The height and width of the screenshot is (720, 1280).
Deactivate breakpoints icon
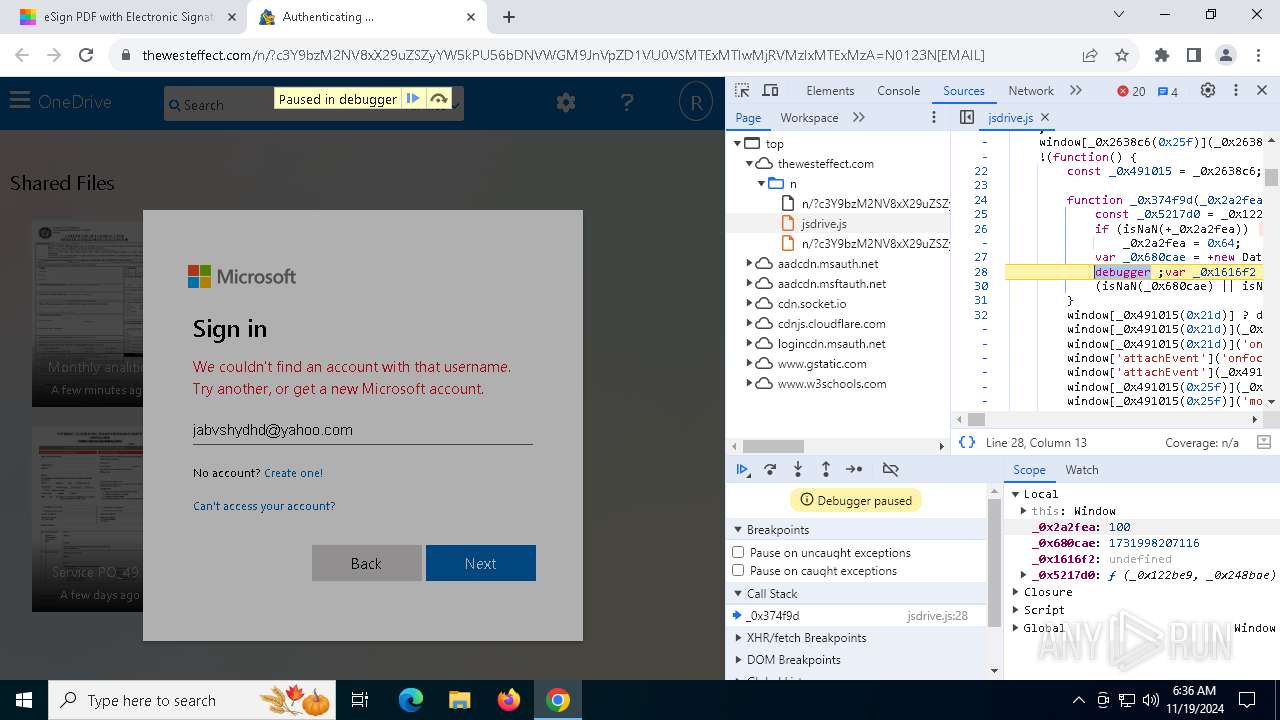(890, 469)
